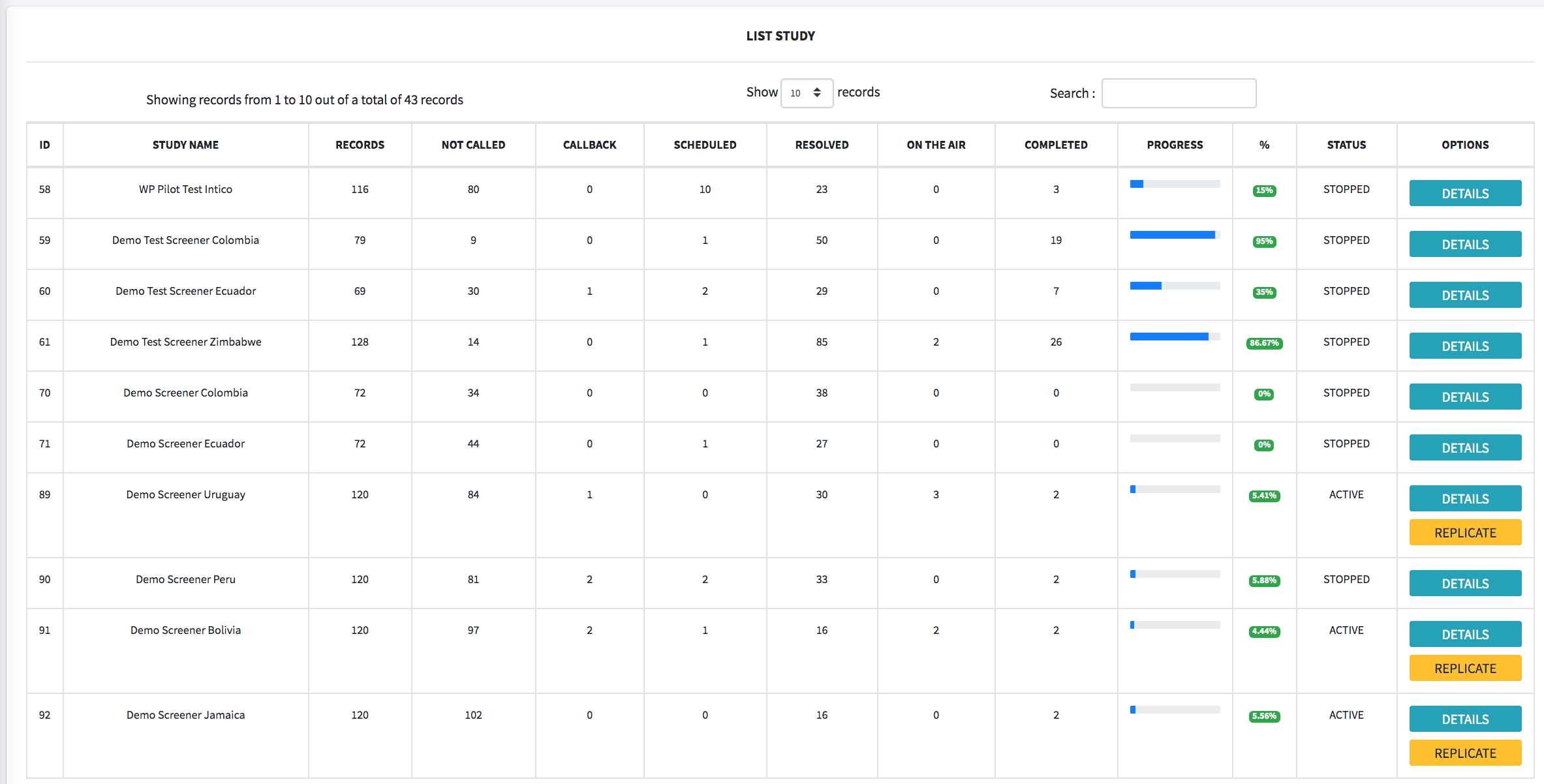Click REPLICATE for Demo Screener Bolivia

[1465, 668]
